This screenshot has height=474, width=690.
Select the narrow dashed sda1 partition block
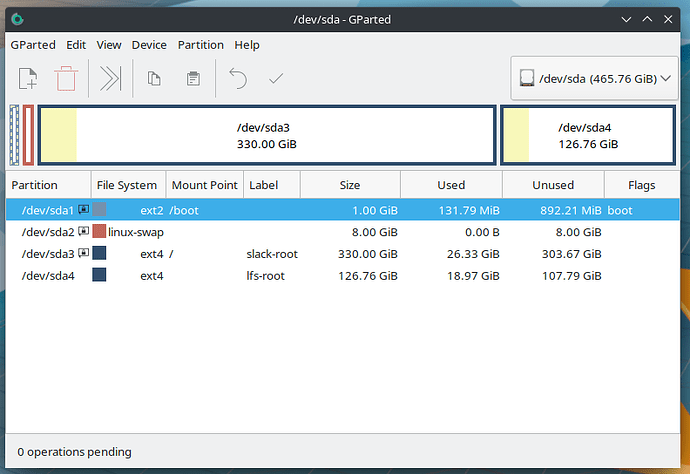coord(14,135)
